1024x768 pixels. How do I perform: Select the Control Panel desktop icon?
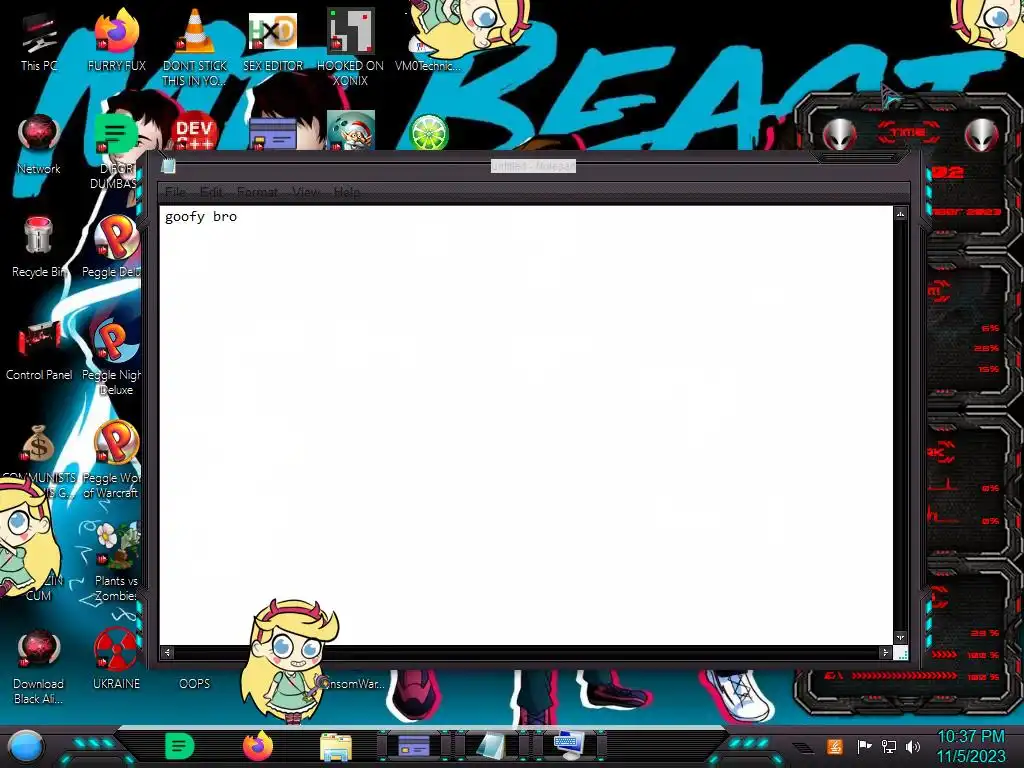39,351
